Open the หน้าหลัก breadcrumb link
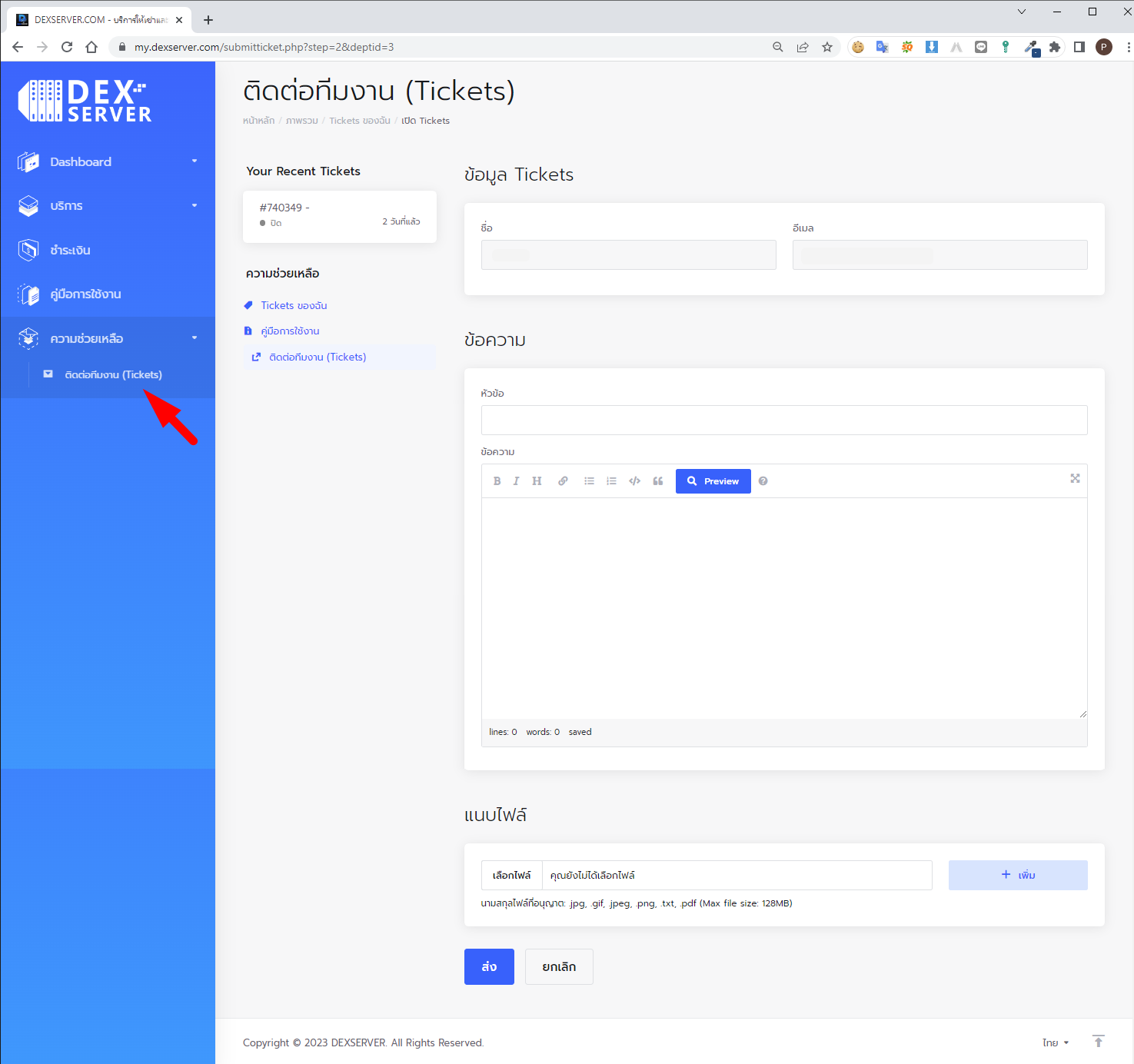The image size is (1134, 1064). [258, 121]
